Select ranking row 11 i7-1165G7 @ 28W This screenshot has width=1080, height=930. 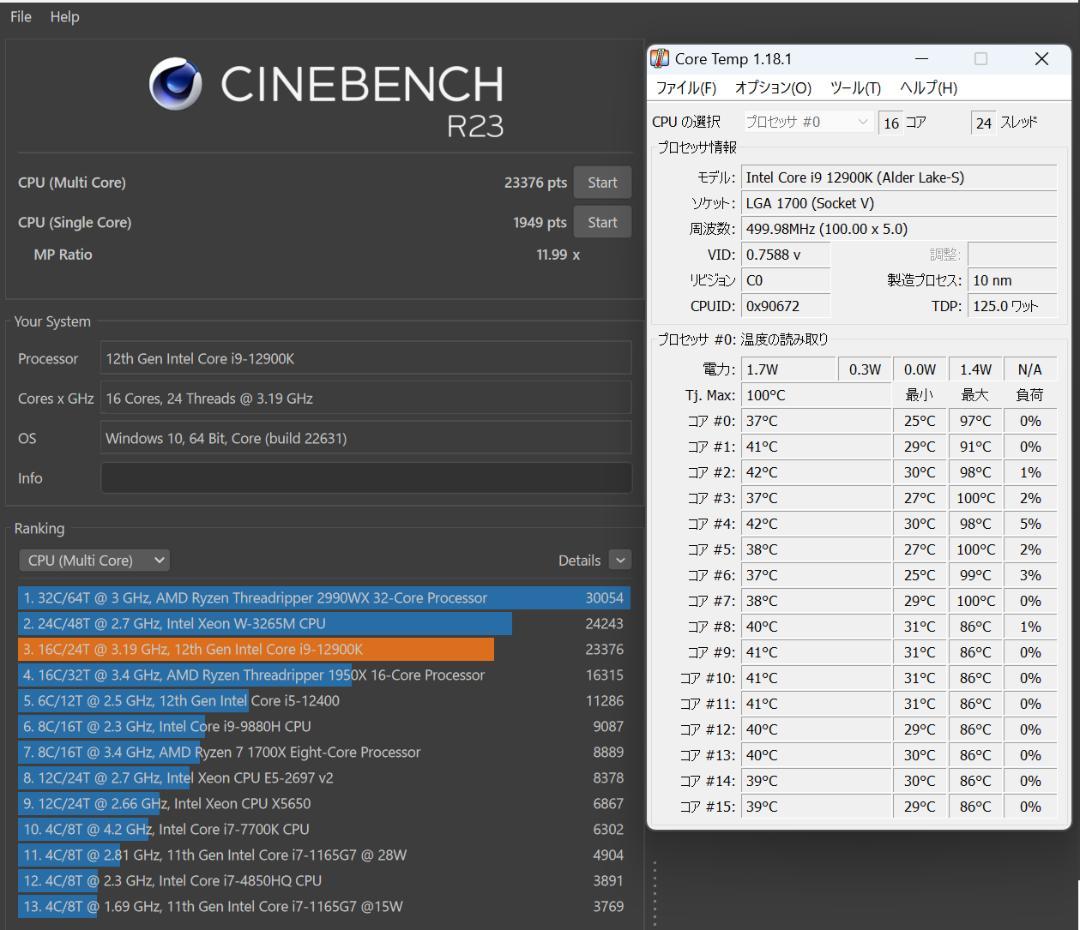click(x=324, y=855)
